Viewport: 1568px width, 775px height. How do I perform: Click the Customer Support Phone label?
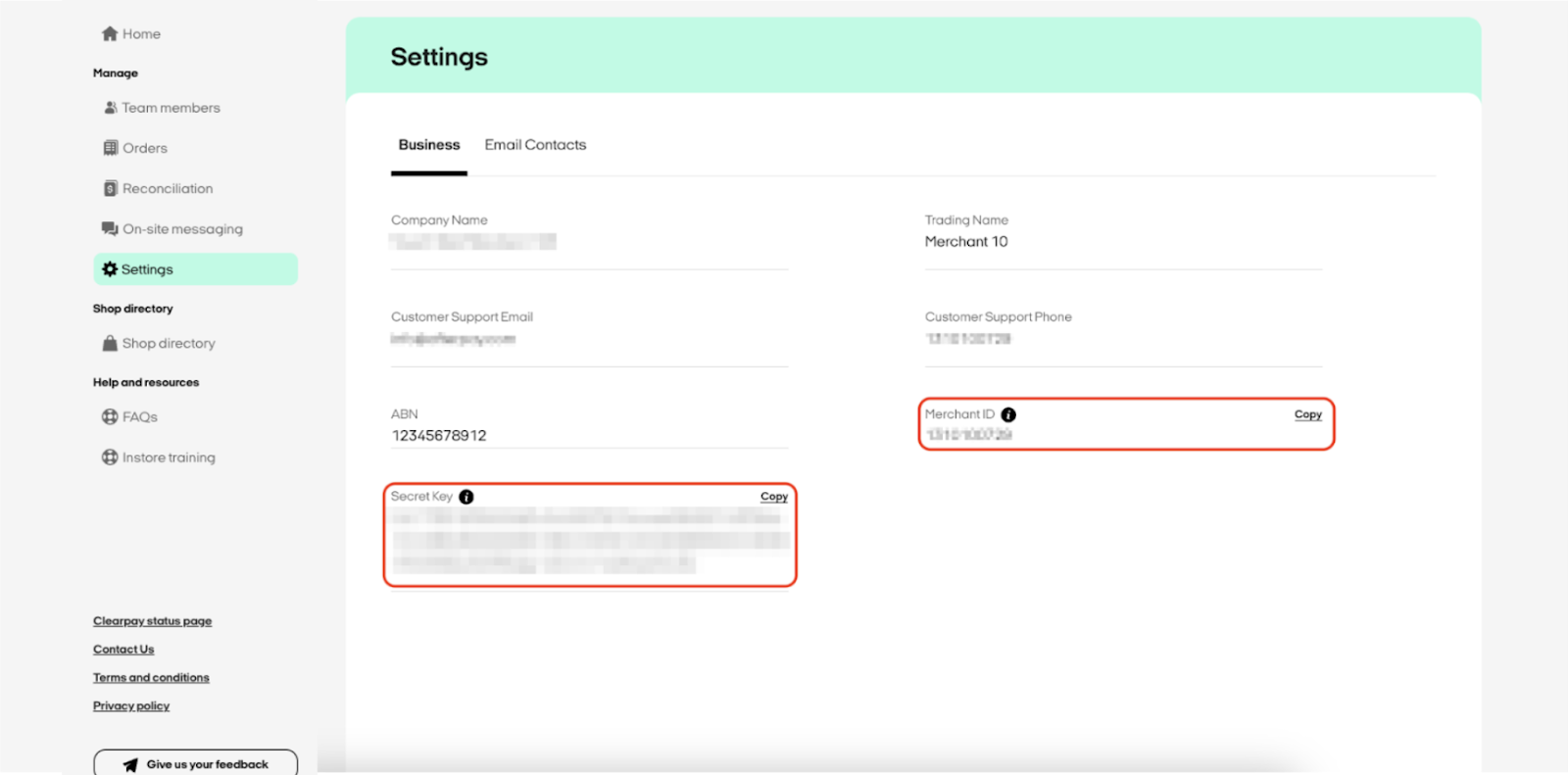(999, 316)
